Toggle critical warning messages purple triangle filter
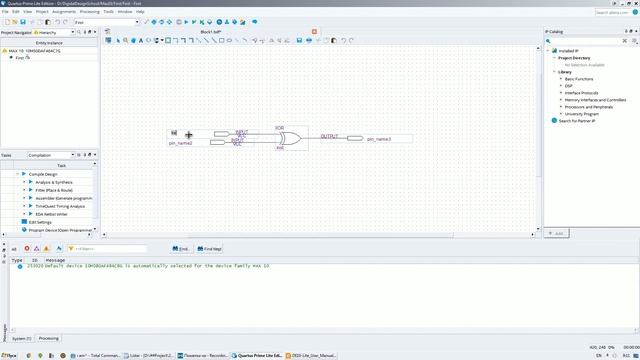 pyautogui.click(x=37, y=249)
